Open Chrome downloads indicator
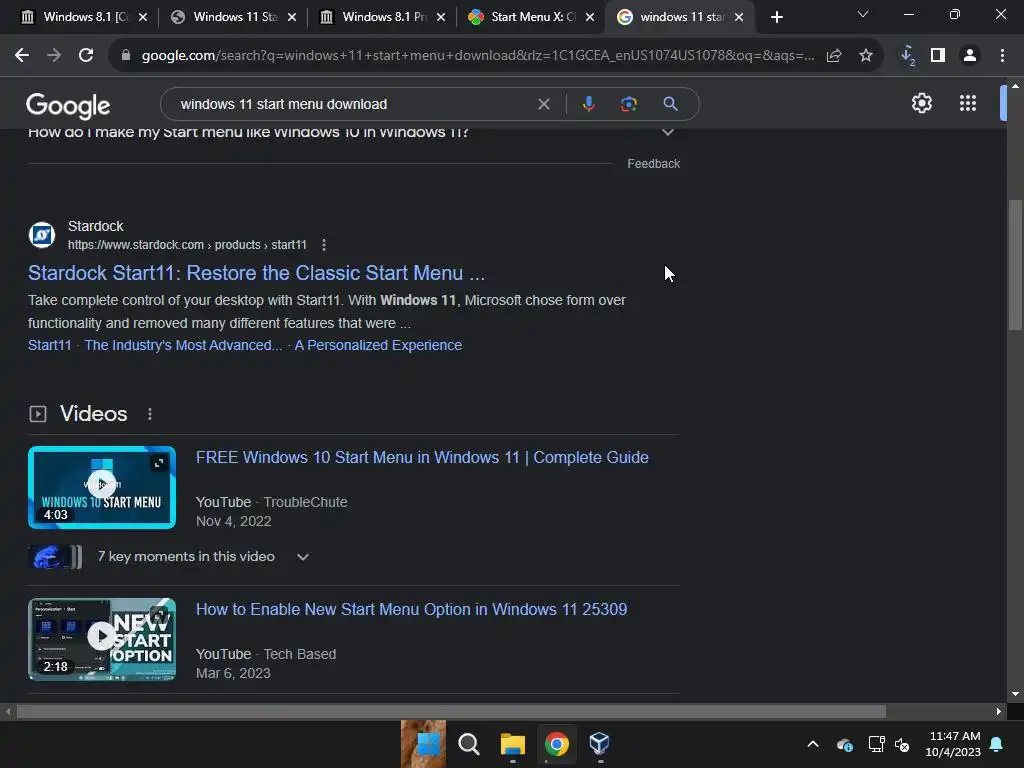 click(908, 56)
